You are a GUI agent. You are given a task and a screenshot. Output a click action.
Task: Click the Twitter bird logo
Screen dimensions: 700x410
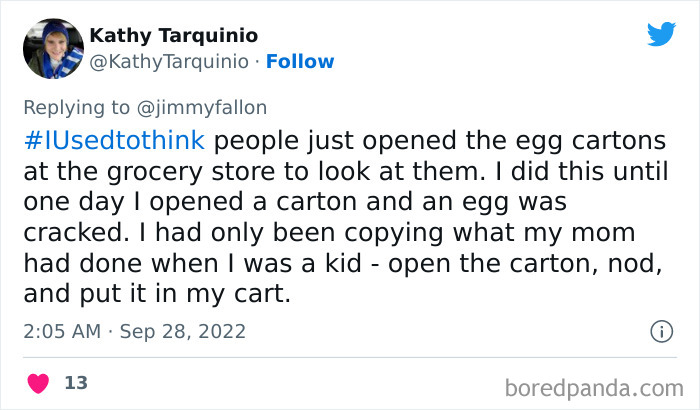pos(661,34)
